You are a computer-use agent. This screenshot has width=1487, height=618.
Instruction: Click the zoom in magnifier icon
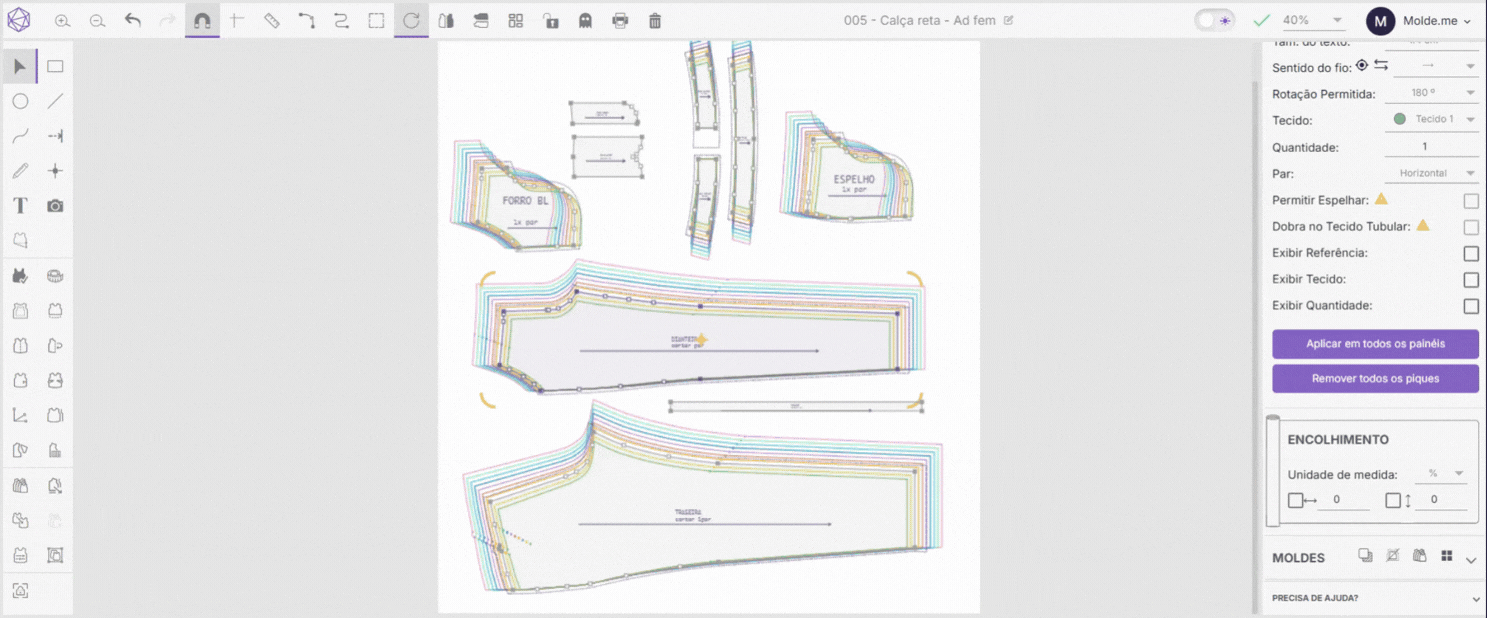click(x=62, y=20)
